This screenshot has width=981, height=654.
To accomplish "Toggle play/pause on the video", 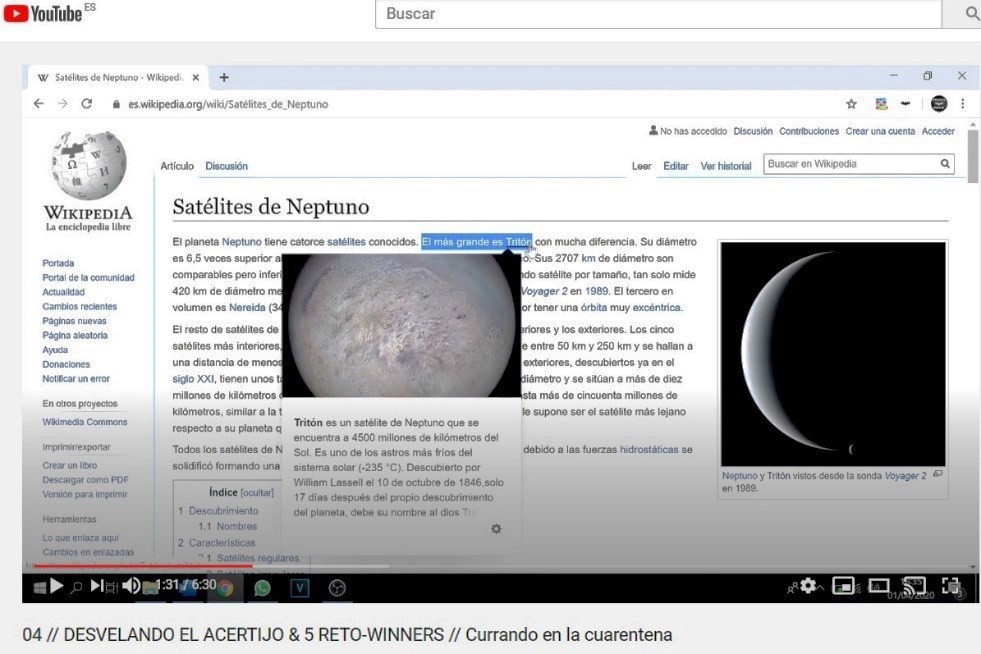I will [57, 586].
